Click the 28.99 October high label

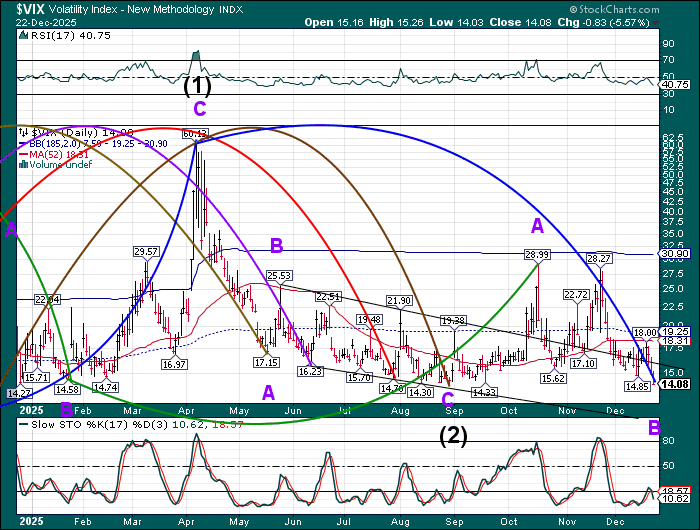pos(538,256)
